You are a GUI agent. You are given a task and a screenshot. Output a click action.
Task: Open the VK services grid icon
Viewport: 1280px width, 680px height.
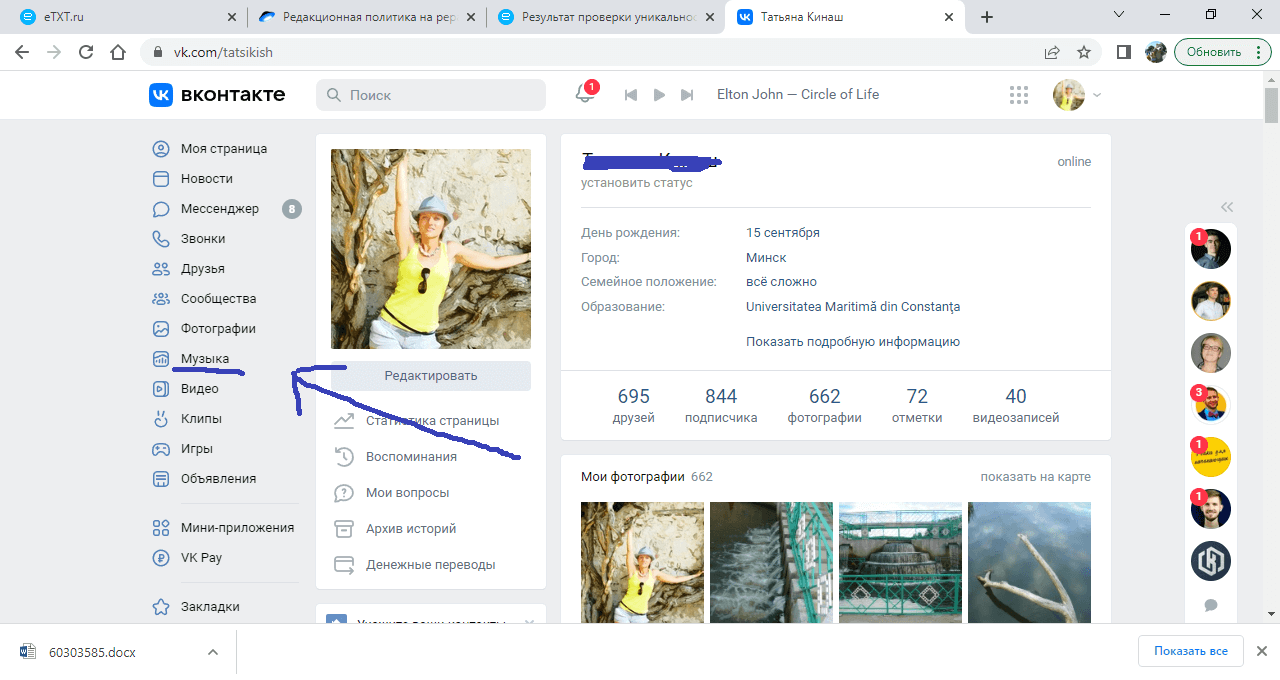pos(1019,94)
